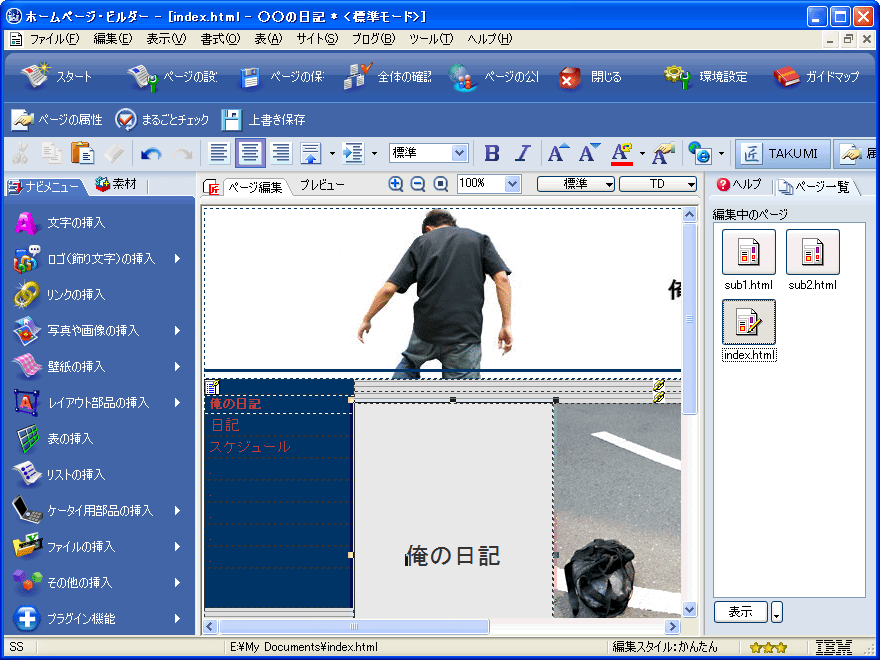Click the editor vertical scrollbar thumb
This screenshot has width=880, height=660.
[689, 318]
